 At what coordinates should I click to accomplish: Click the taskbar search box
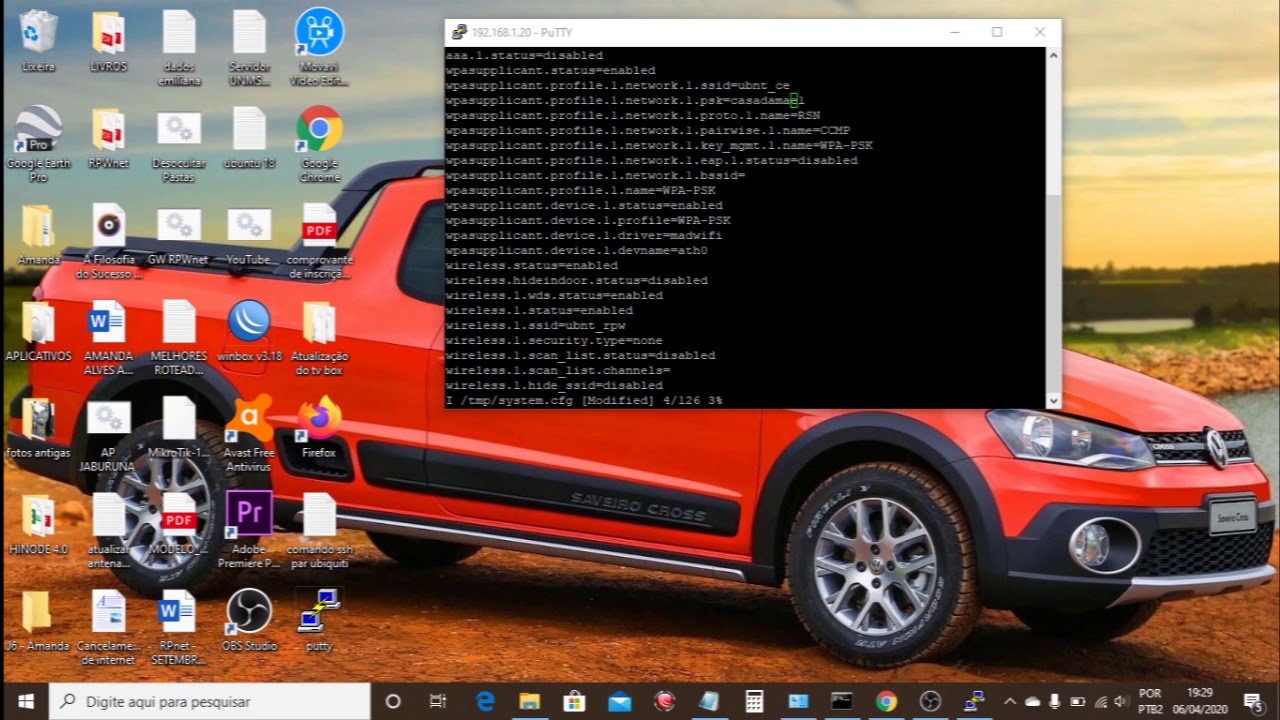tap(209, 701)
